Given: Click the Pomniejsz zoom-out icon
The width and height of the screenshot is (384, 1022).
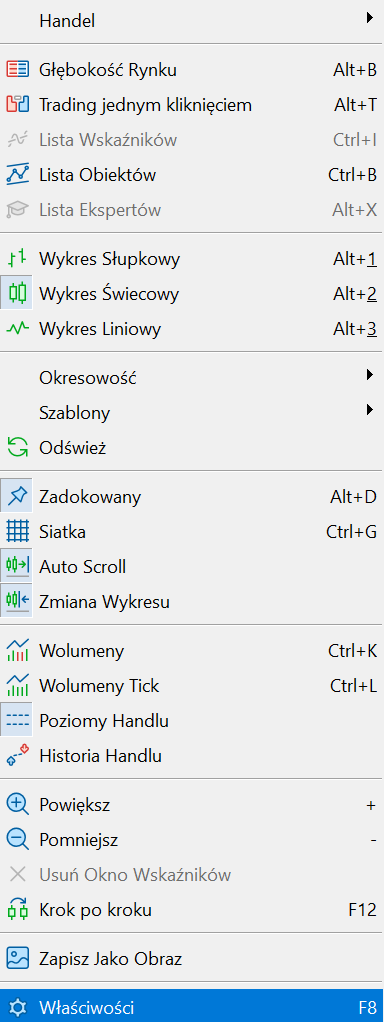Looking at the screenshot, I should coord(17,840).
